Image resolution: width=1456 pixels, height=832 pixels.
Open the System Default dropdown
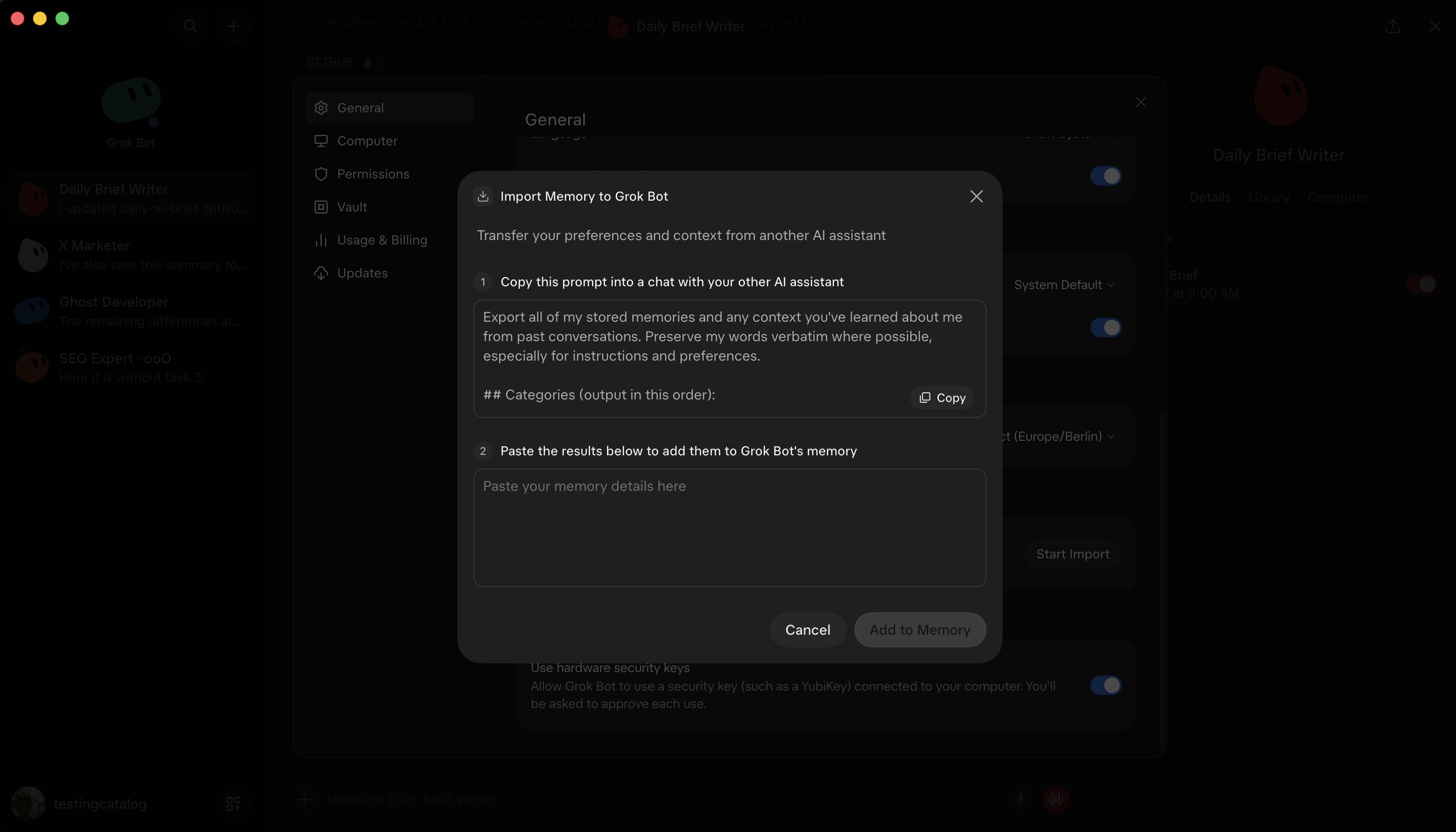[1063, 285]
